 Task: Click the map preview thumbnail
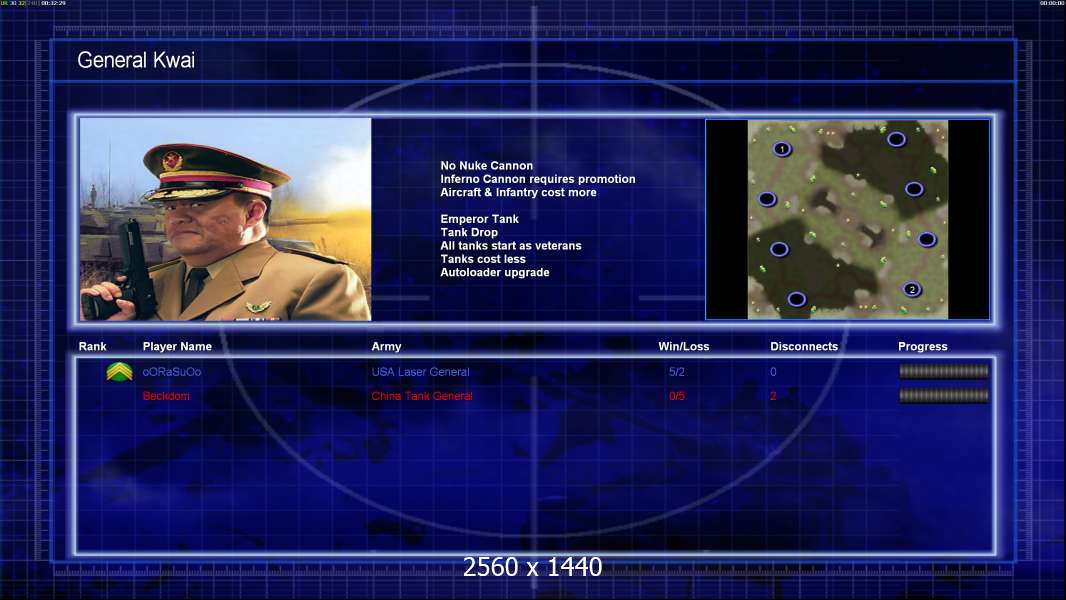[848, 219]
